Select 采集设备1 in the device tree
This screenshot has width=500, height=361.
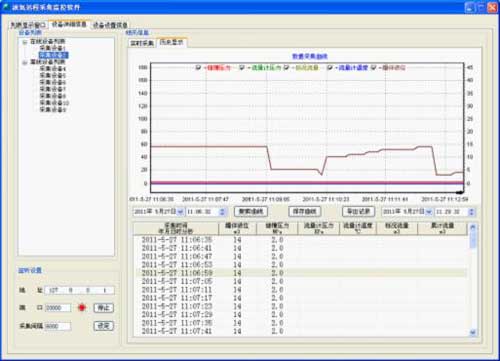[52, 48]
